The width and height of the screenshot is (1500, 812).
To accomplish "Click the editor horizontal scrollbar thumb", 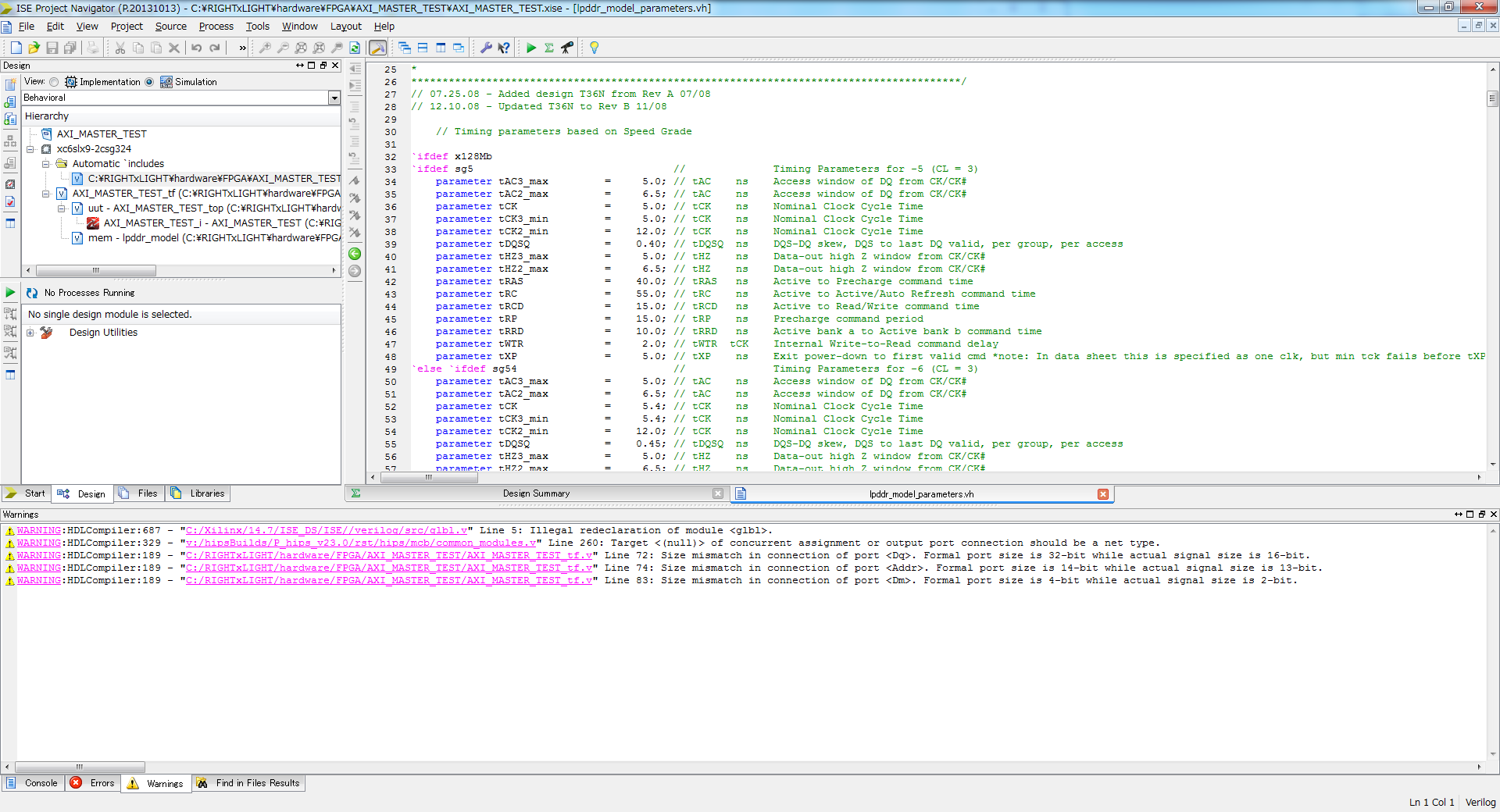I will tap(428, 477).
